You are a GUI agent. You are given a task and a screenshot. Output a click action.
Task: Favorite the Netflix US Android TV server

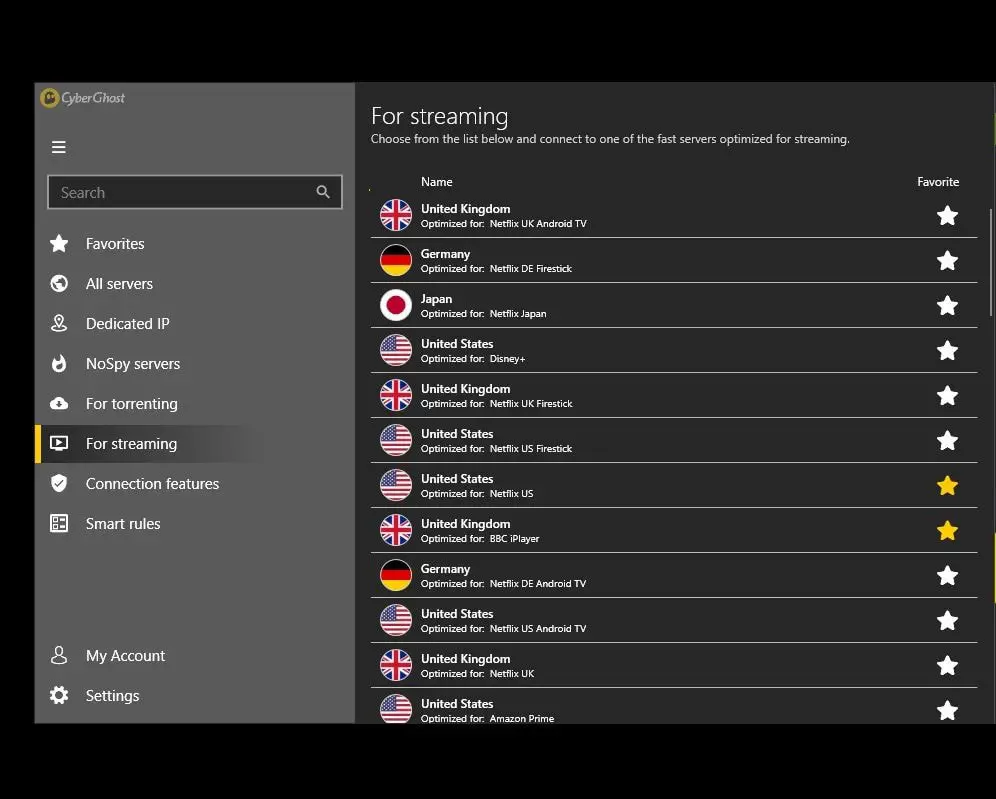[x=947, y=621]
